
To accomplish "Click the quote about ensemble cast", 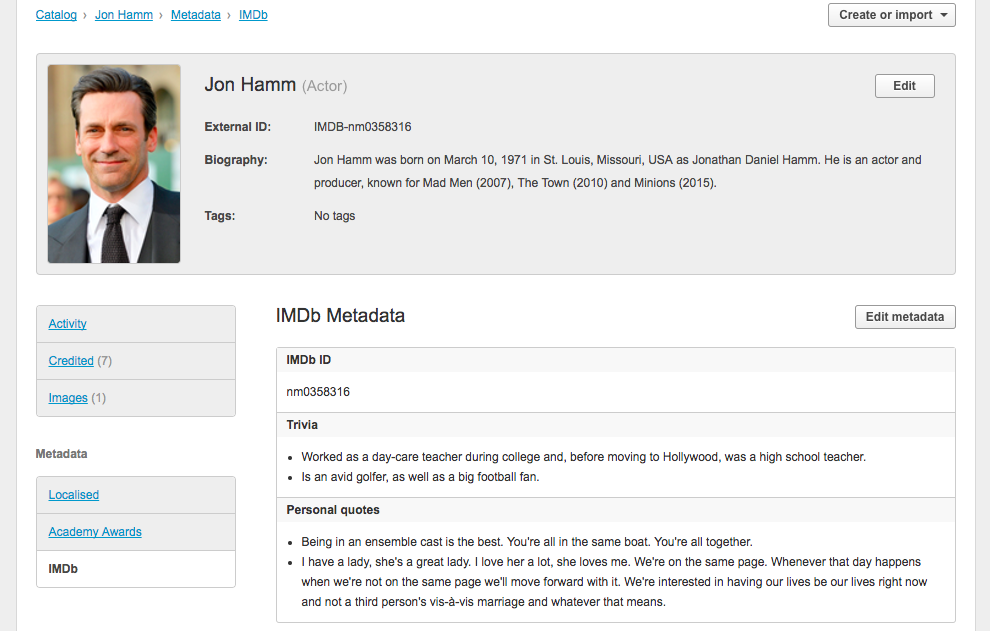I will [x=527, y=542].
